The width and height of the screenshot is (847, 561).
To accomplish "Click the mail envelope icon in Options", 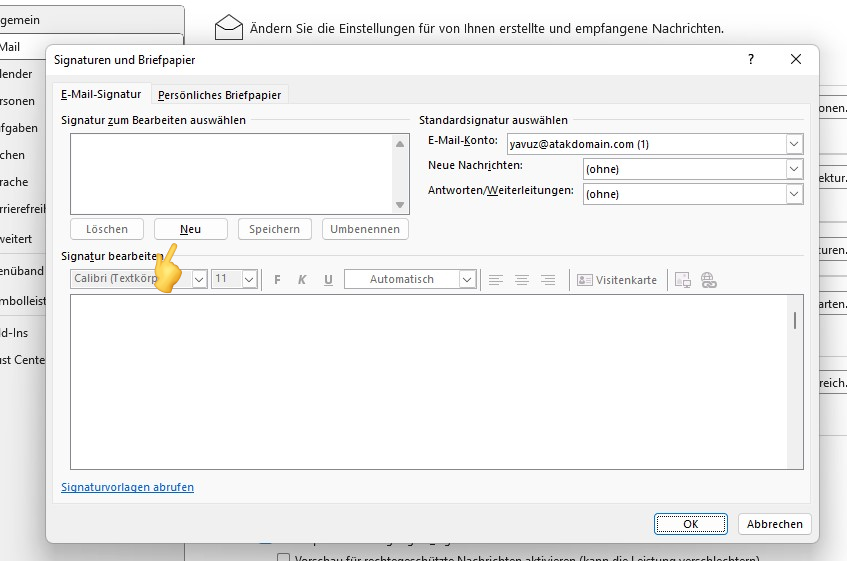I will 228,28.
